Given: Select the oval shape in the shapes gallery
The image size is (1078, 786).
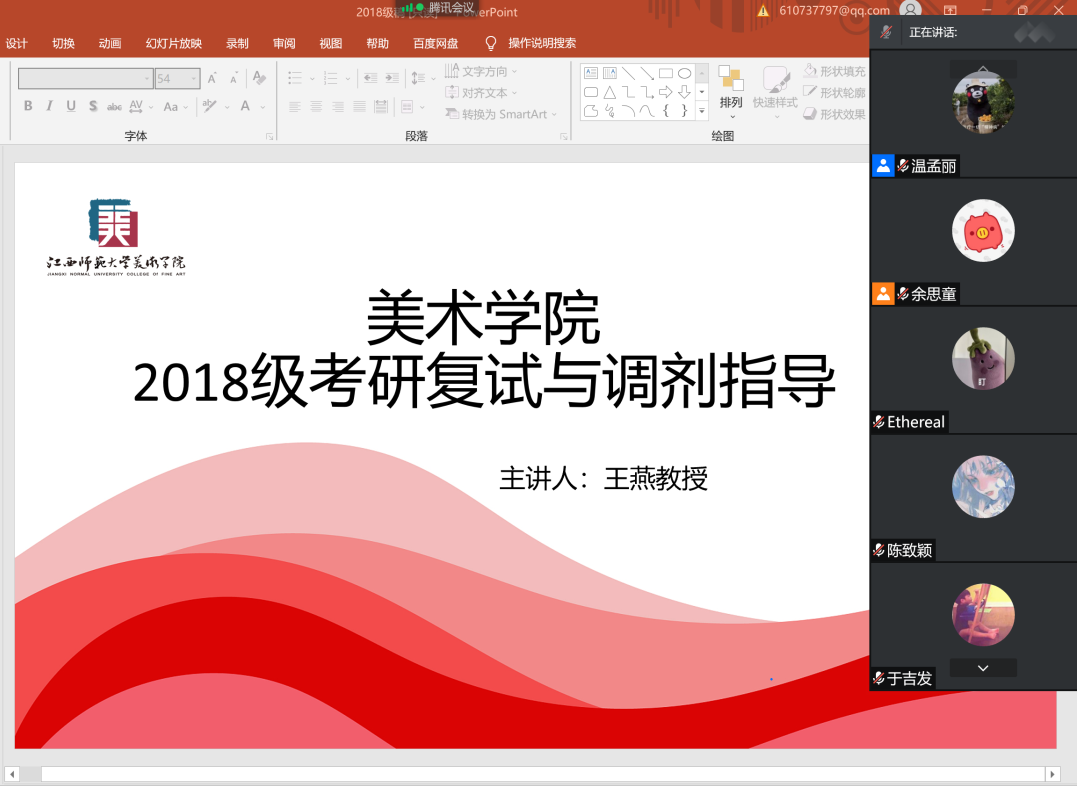Looking at the screenshot, I should tap(684, 73).
